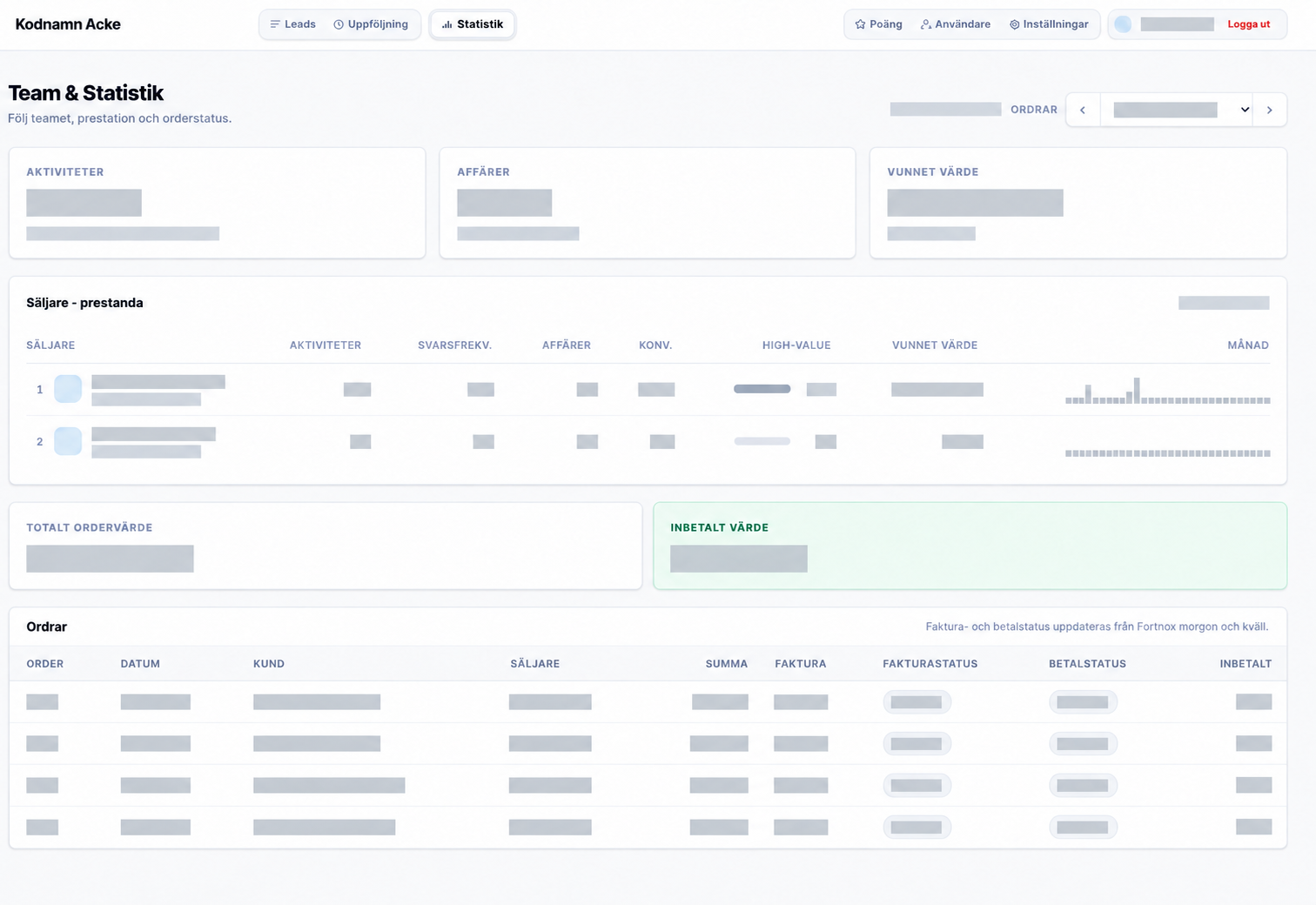Click the monthly sparkline for seller 2

tap(1167, 452)
